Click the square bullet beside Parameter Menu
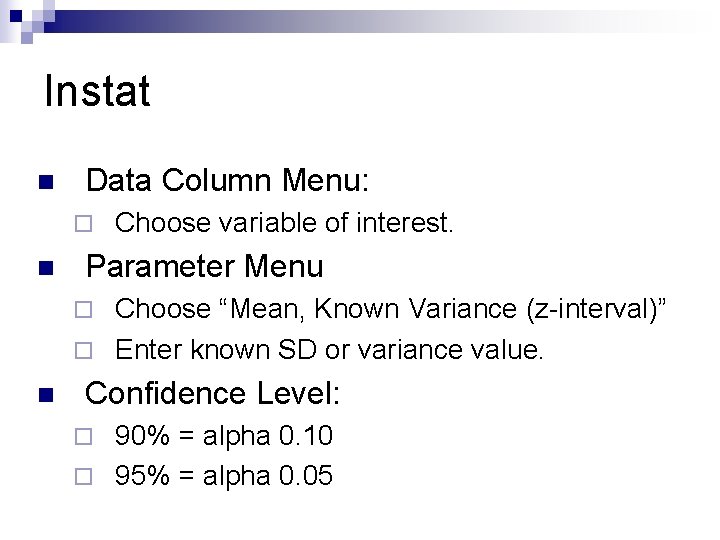 (x=43, y=269)
